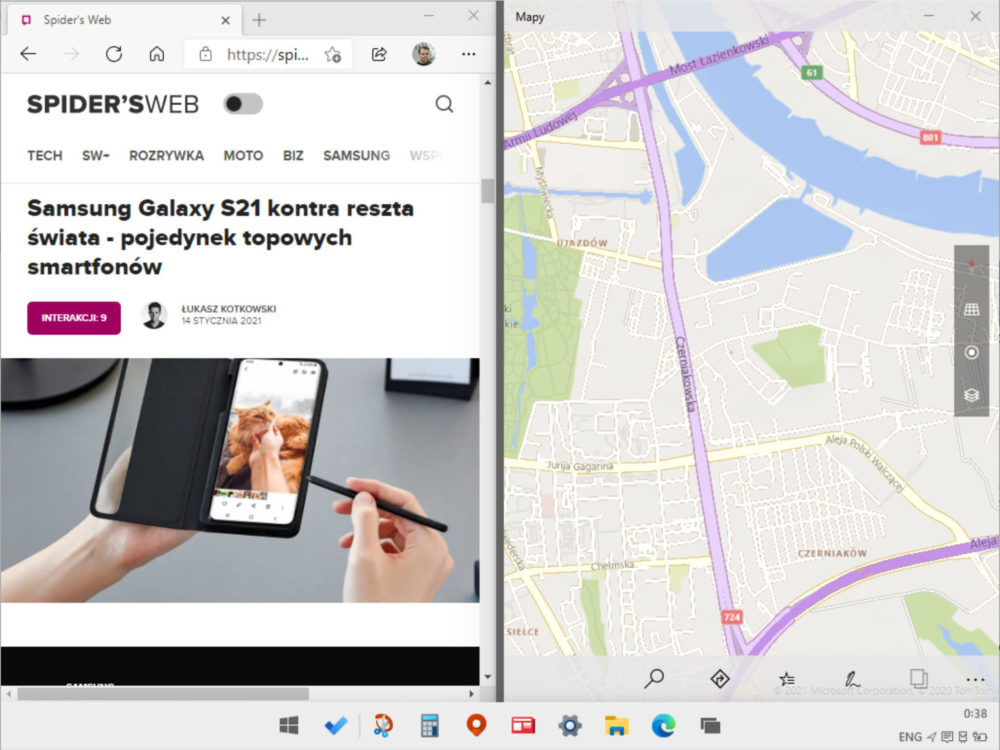
Task: Click the INTERAKCJI: 9 button
Action: pyautogui.click(x=74, y=318)
